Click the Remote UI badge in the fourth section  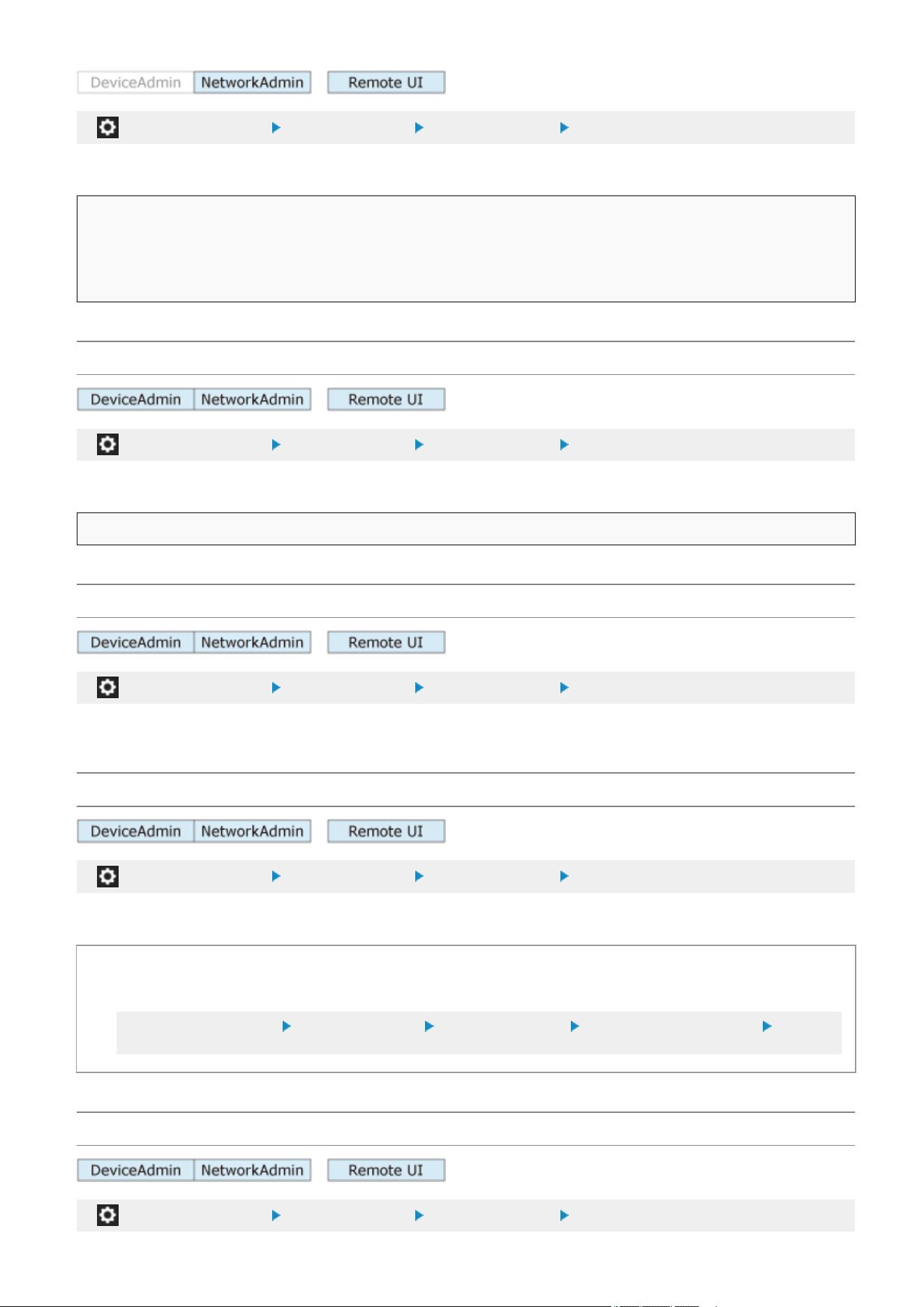[x=386, y=832]
